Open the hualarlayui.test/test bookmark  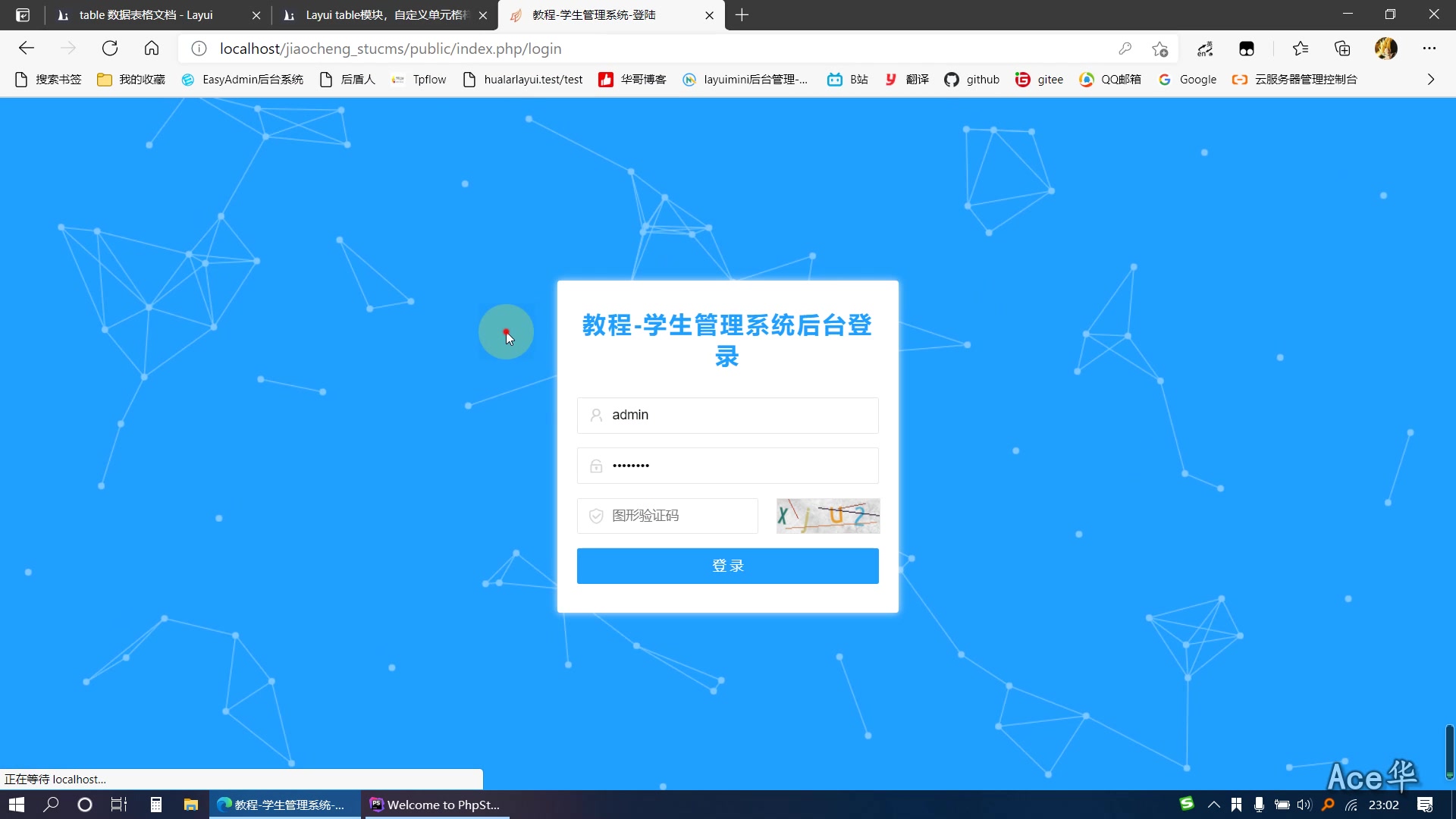pos(523,80)
